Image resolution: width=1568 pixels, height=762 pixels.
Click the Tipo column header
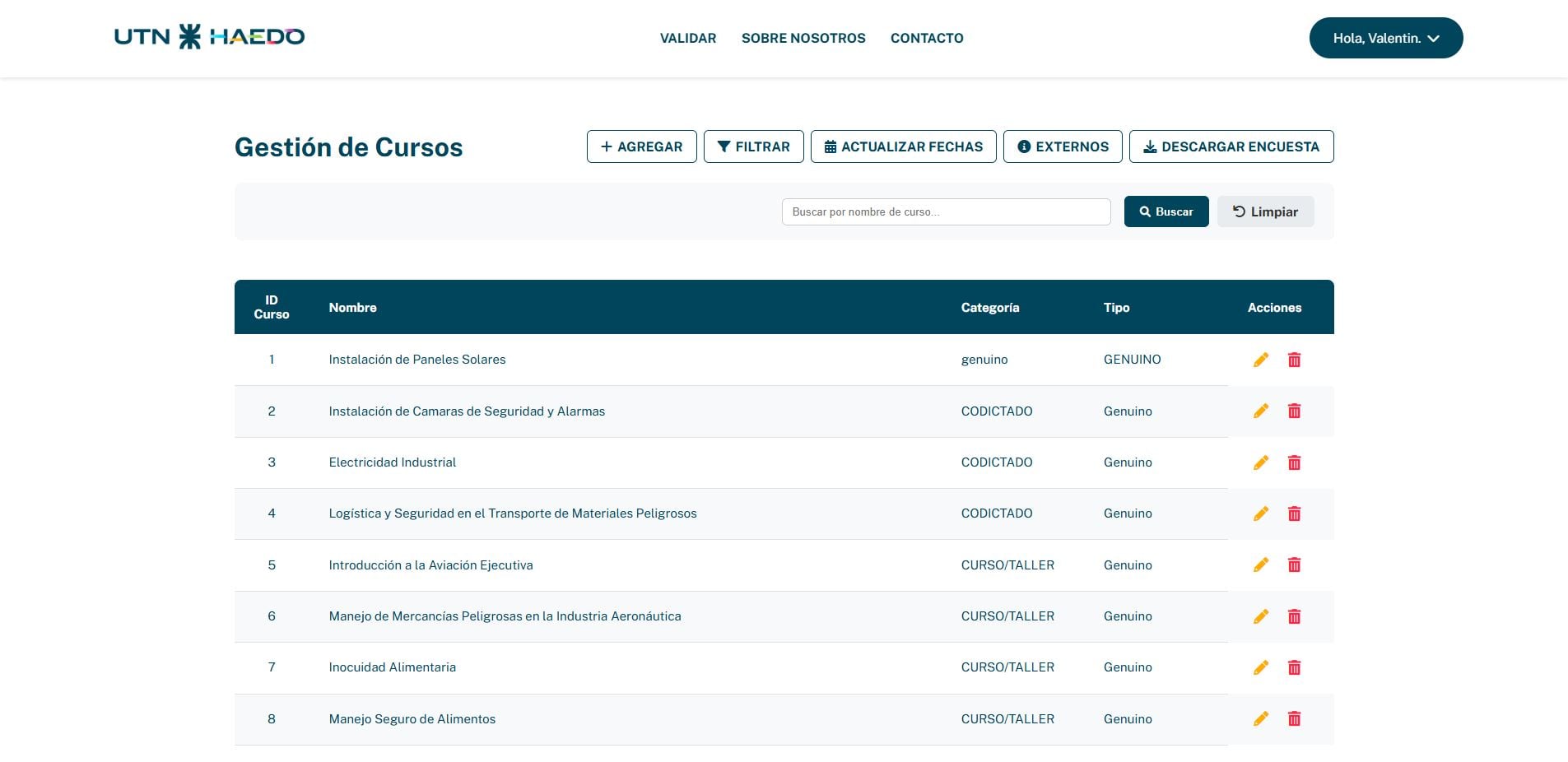pos(1116,308)
